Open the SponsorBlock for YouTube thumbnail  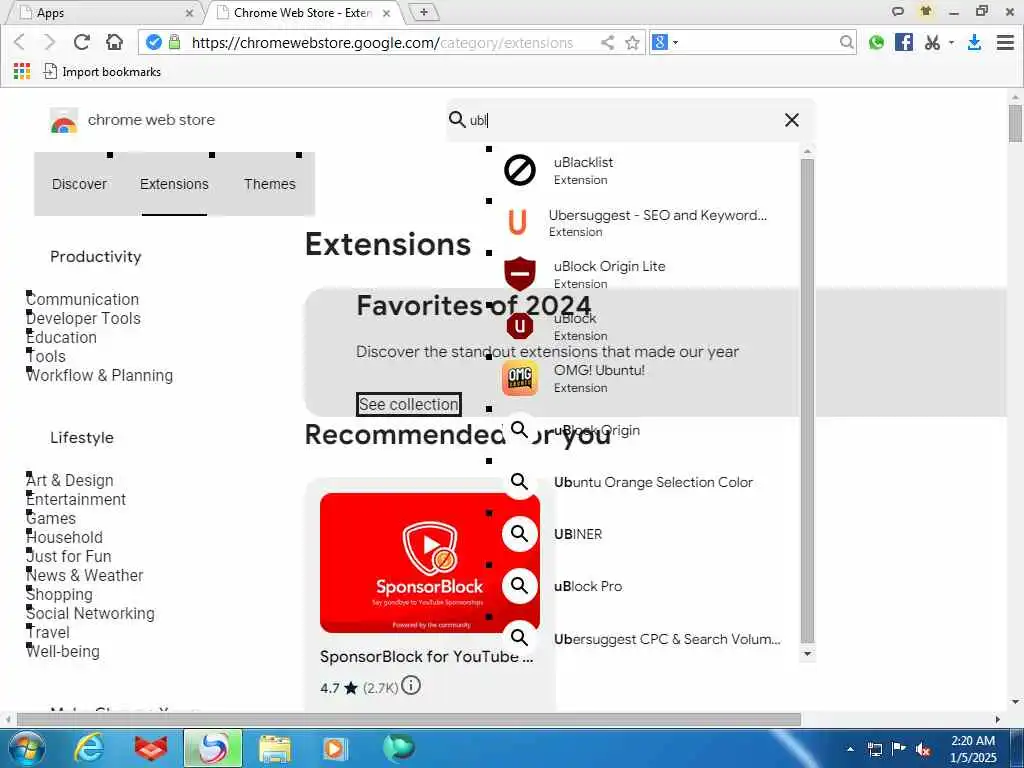point(430,563)
